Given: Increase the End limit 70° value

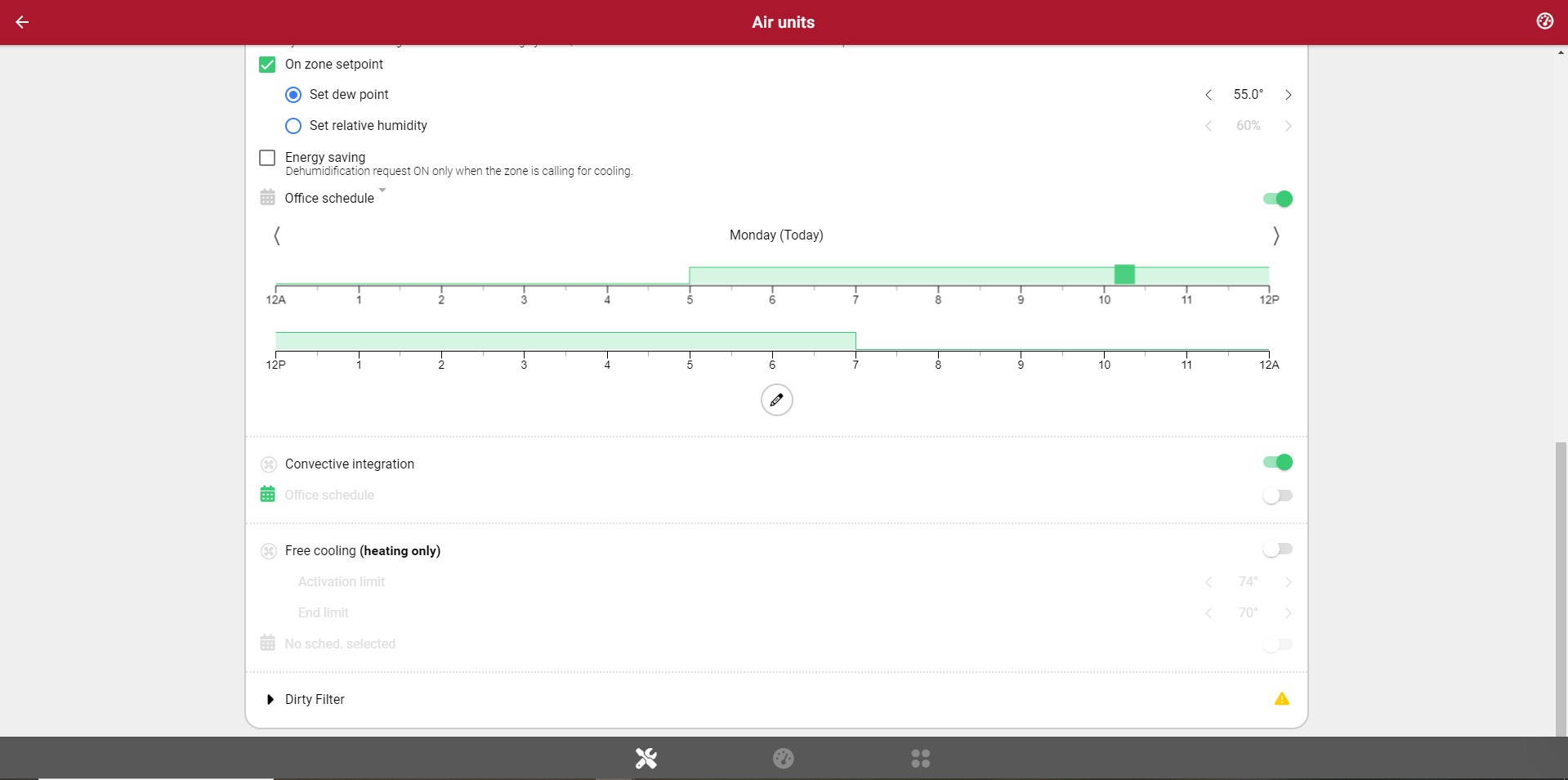Looking at the screenshot, I should pos(1289,613).
